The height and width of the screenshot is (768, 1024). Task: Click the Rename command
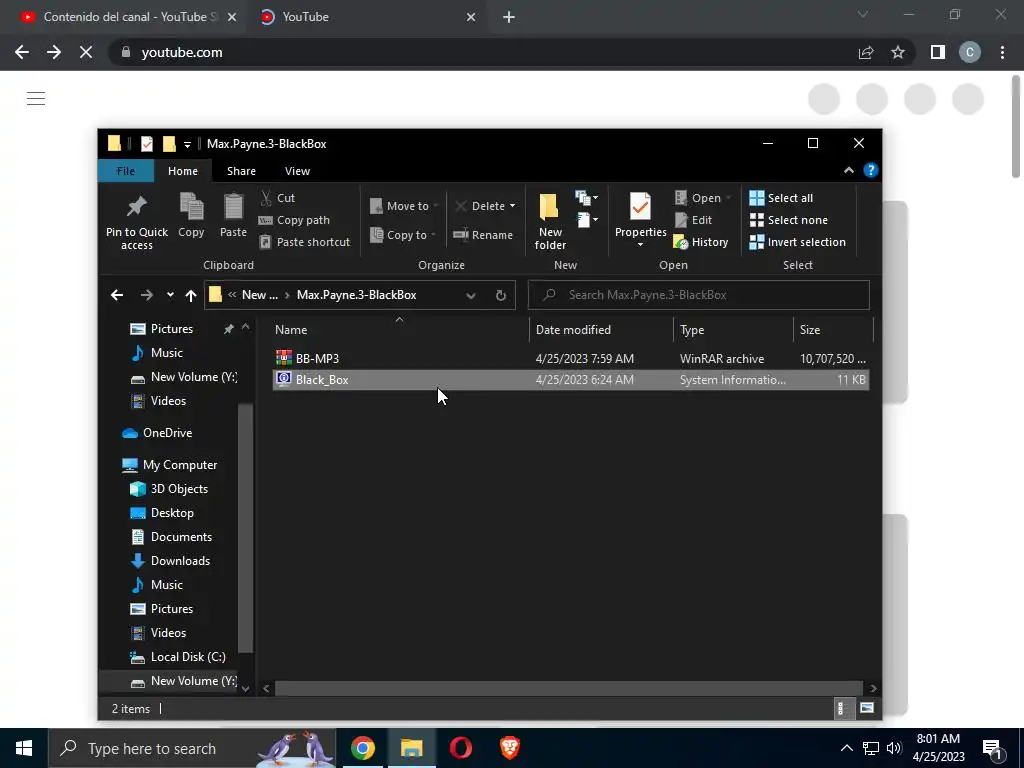click(483, 235)
